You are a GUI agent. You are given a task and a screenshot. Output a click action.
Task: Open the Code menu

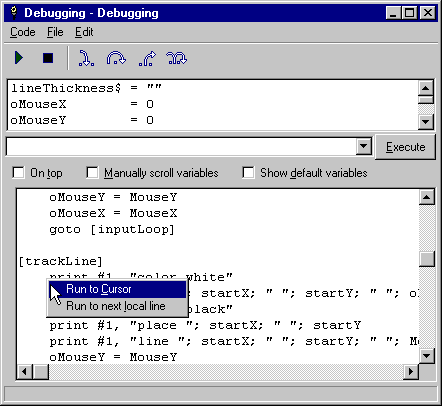(x=23, y=32)
